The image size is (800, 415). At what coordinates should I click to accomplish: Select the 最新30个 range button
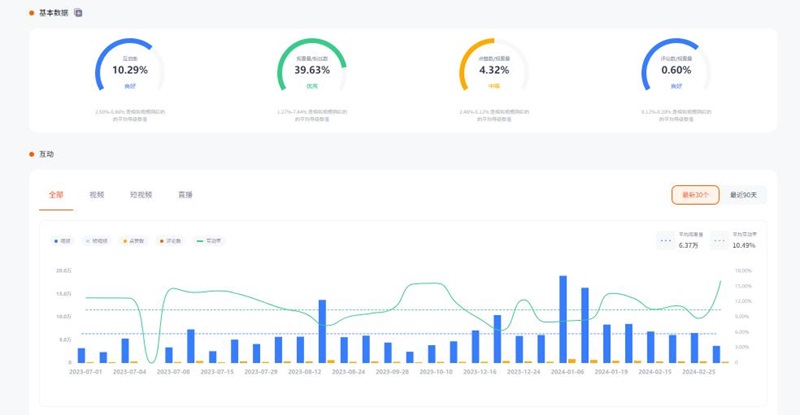coord(695,195)
